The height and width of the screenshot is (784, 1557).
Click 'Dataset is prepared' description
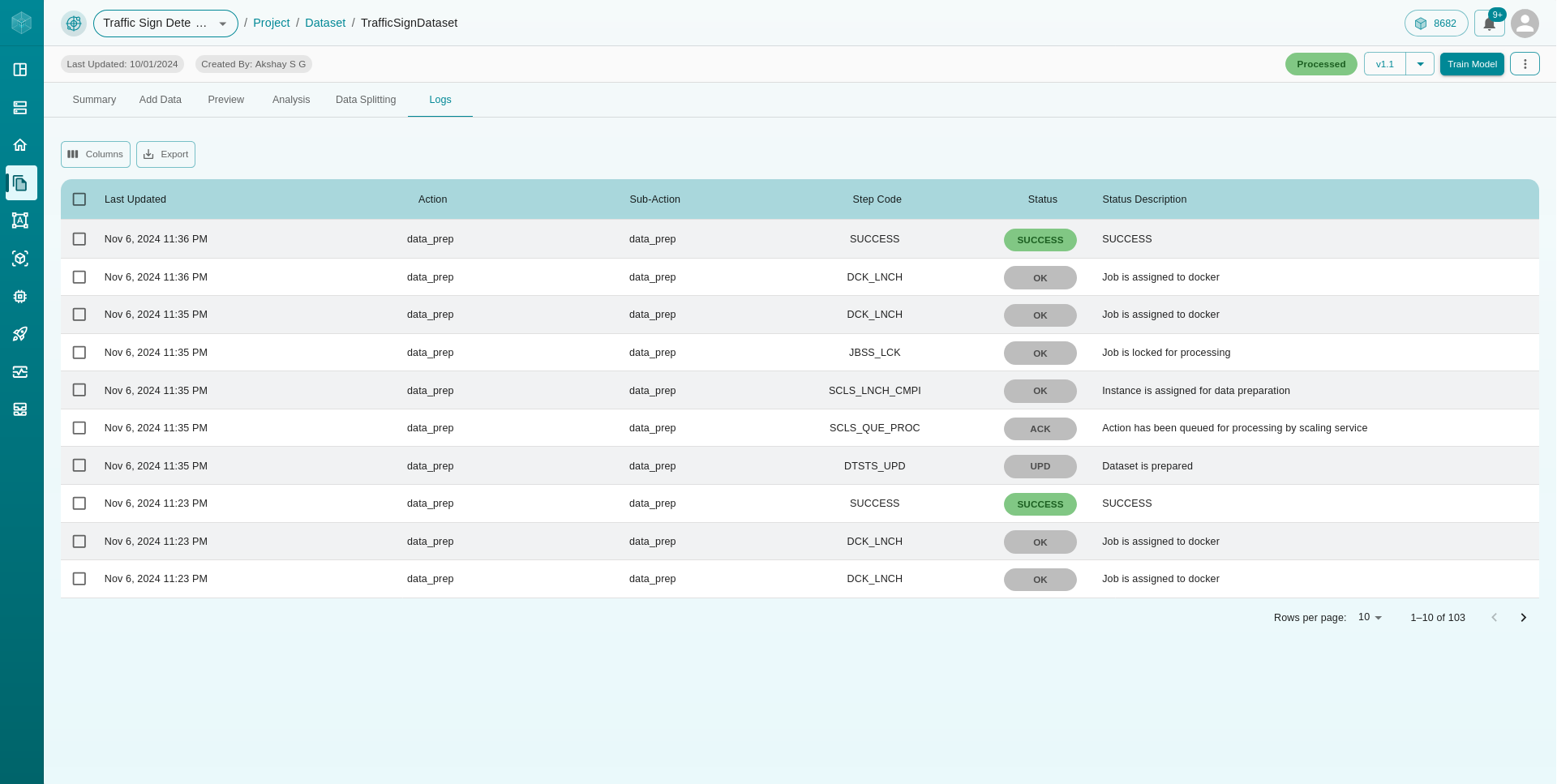tap(1147, 466)
